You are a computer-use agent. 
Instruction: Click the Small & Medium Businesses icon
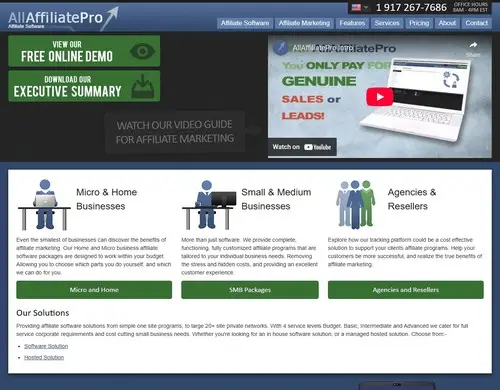tap(209, 205)
